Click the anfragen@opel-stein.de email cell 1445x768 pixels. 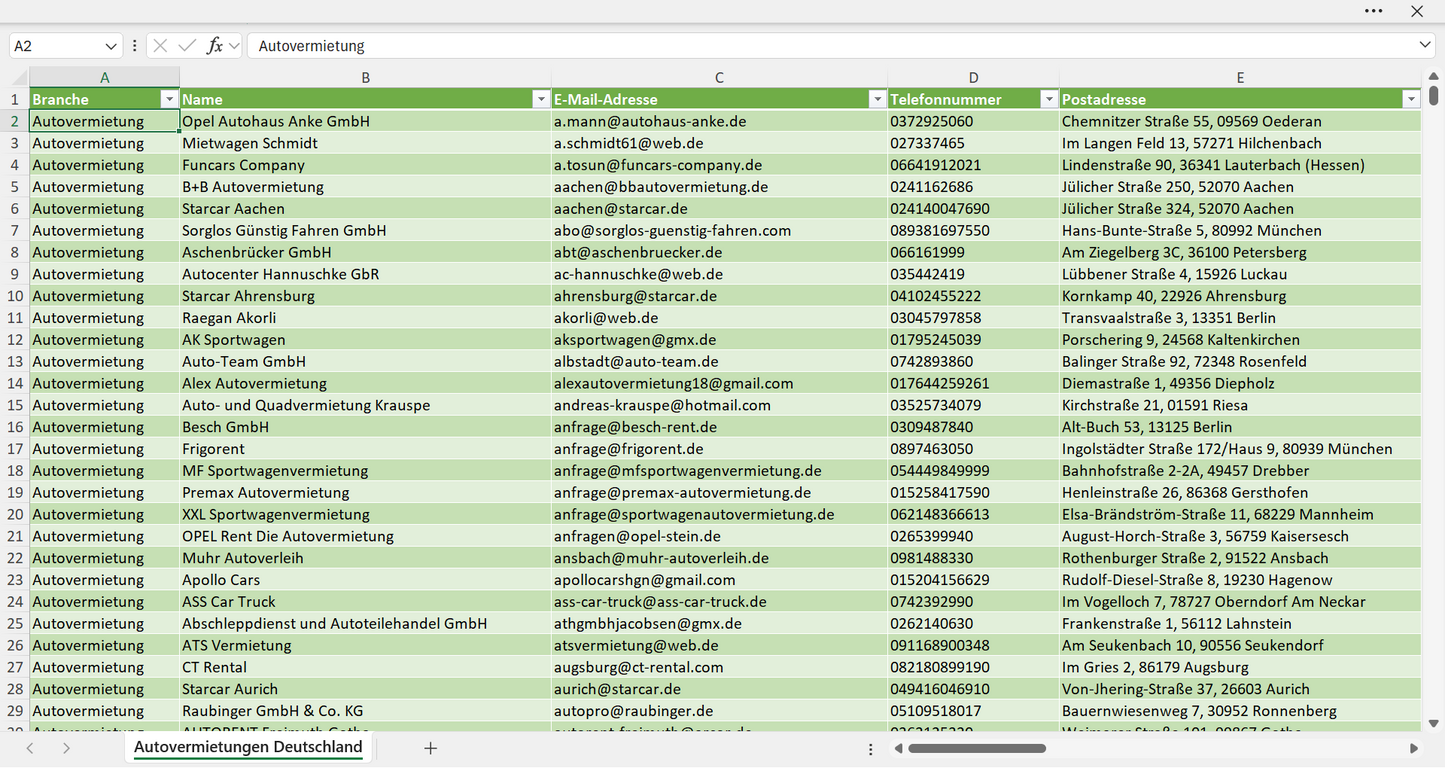pyautogui.click(x=719, y=536)
